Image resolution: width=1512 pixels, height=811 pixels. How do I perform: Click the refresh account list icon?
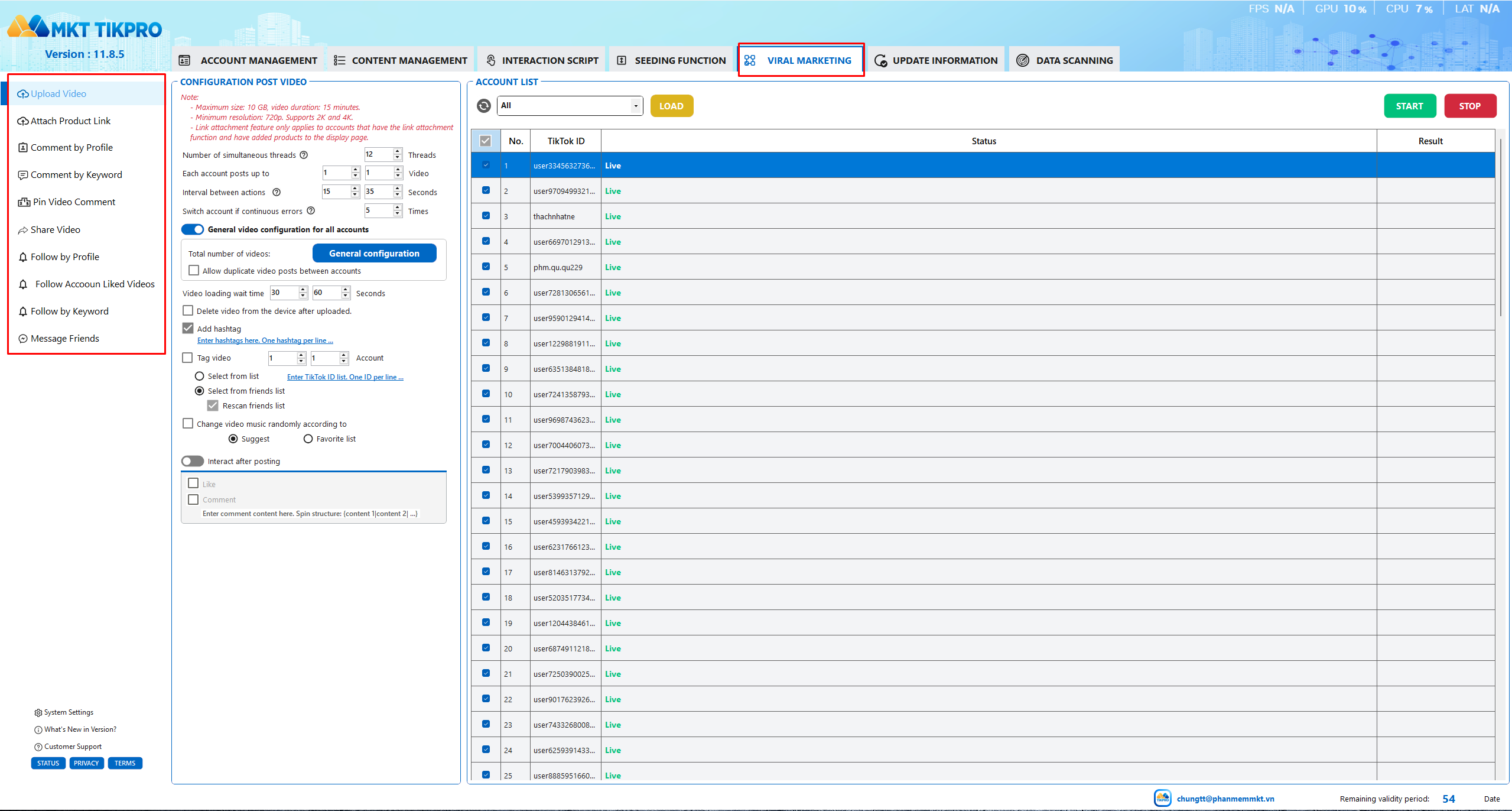484,106
